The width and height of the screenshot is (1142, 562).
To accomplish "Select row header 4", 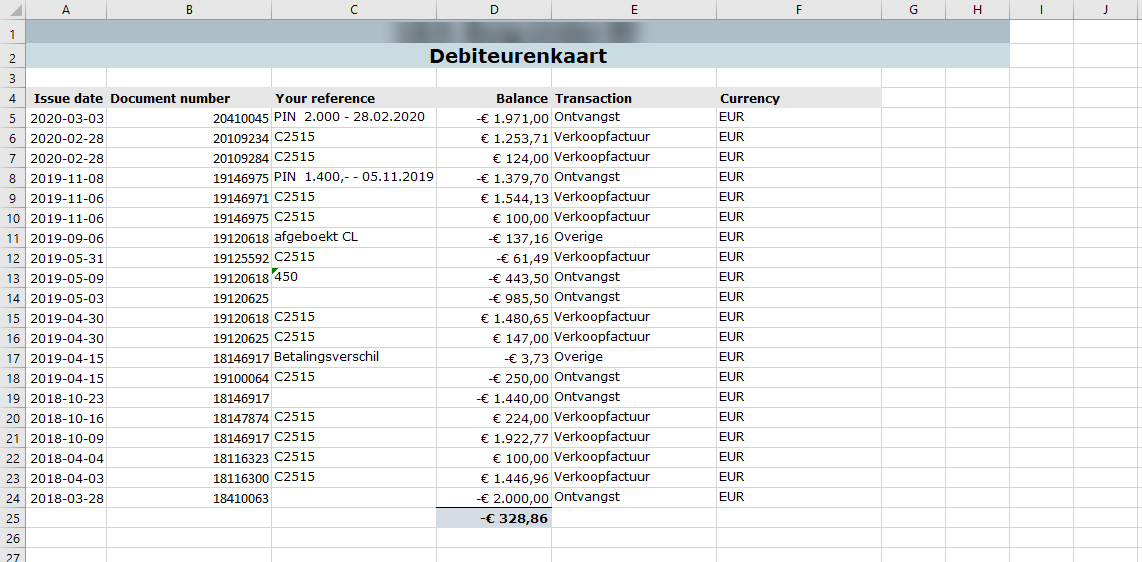I will pyautogui.click(x=13, y=98).
